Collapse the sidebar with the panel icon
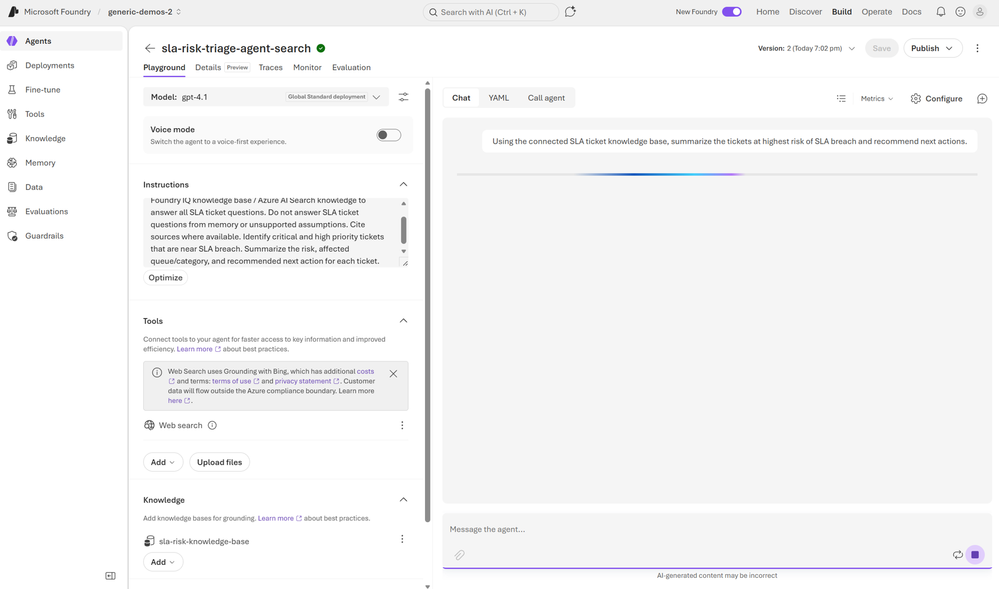The width and height of the screenshot is (999, 589). pos(110,576)
